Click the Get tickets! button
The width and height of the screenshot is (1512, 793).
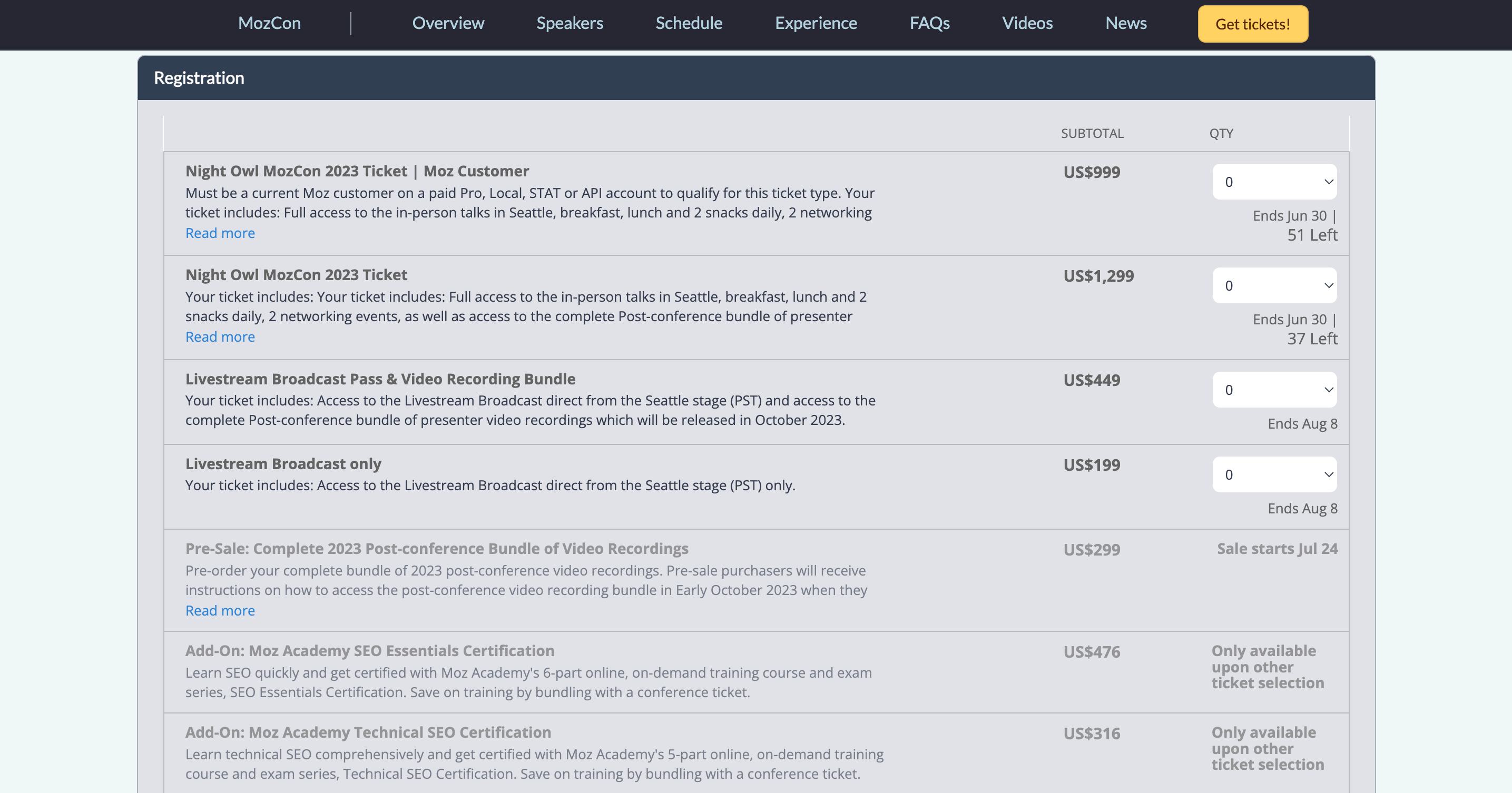click(x=1253, y=24)
